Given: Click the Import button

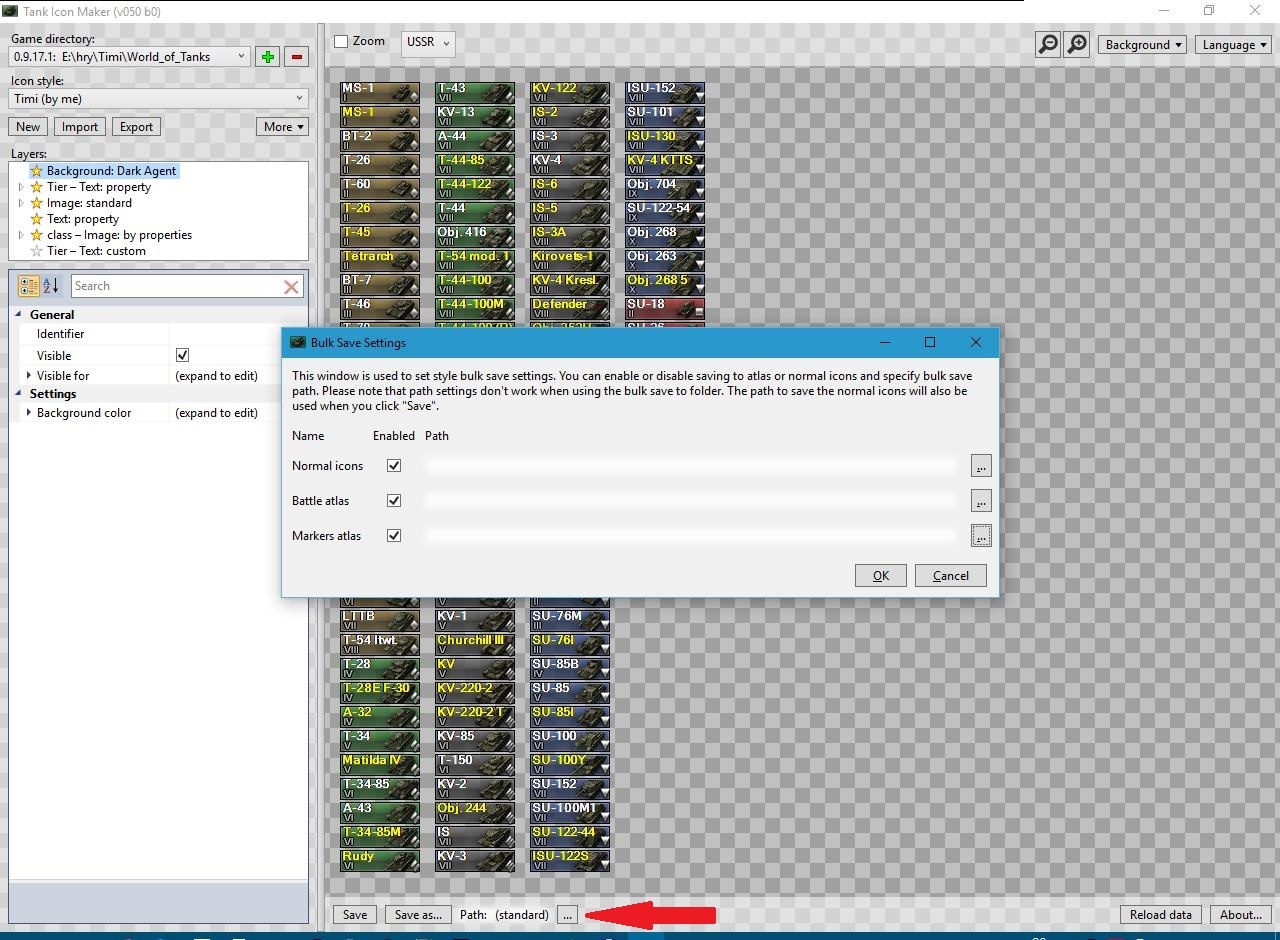Looking at the screenshot, I should pyautogui.click(x=79, y=127).
